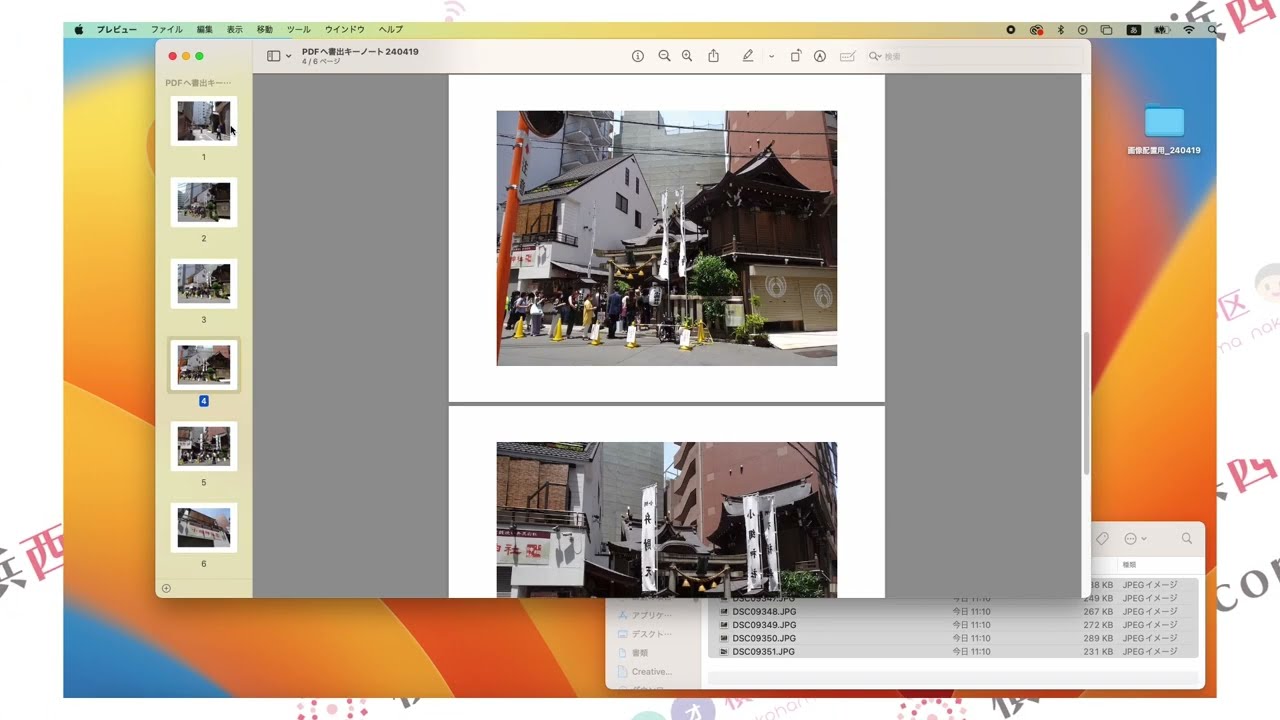Image resolution: width=1280 pixels, height=720 pixels.
Task: Select page 6 thumbnail in sidebar
Action: [x=204, y=528]
